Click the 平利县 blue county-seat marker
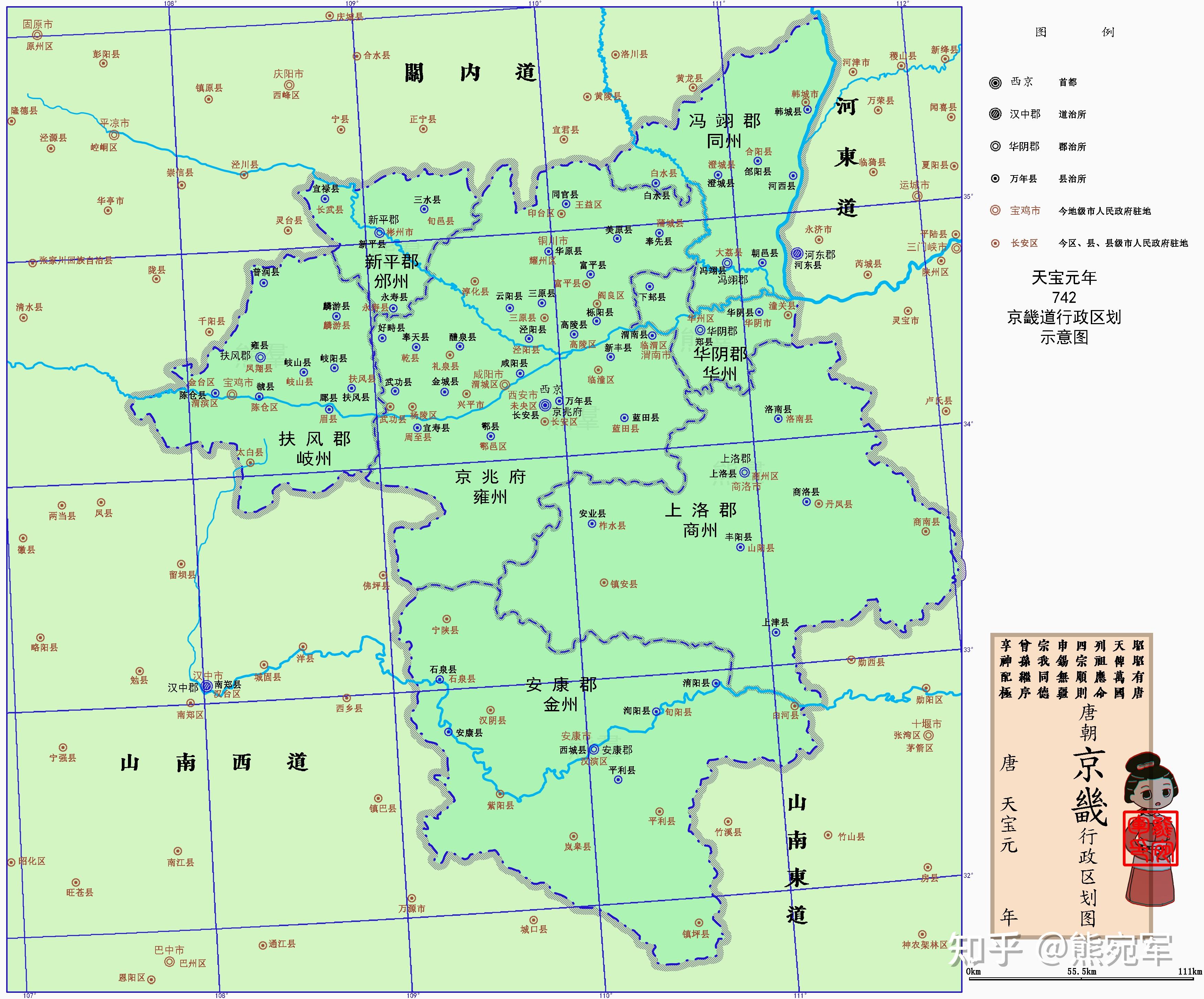Viewport: 1204px width, 999px height. click(x=618, y=780)
